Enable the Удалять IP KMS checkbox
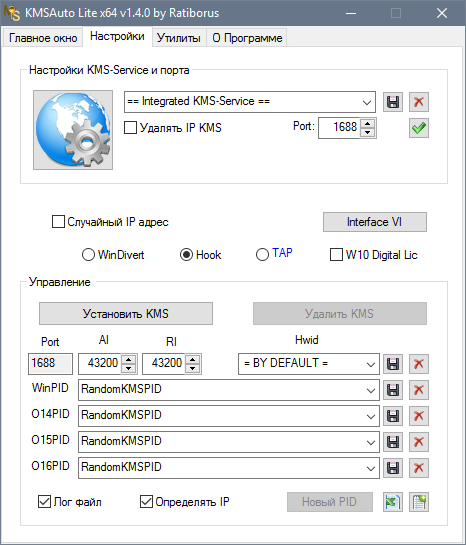466x545 pixels. [x=130, y=128]
